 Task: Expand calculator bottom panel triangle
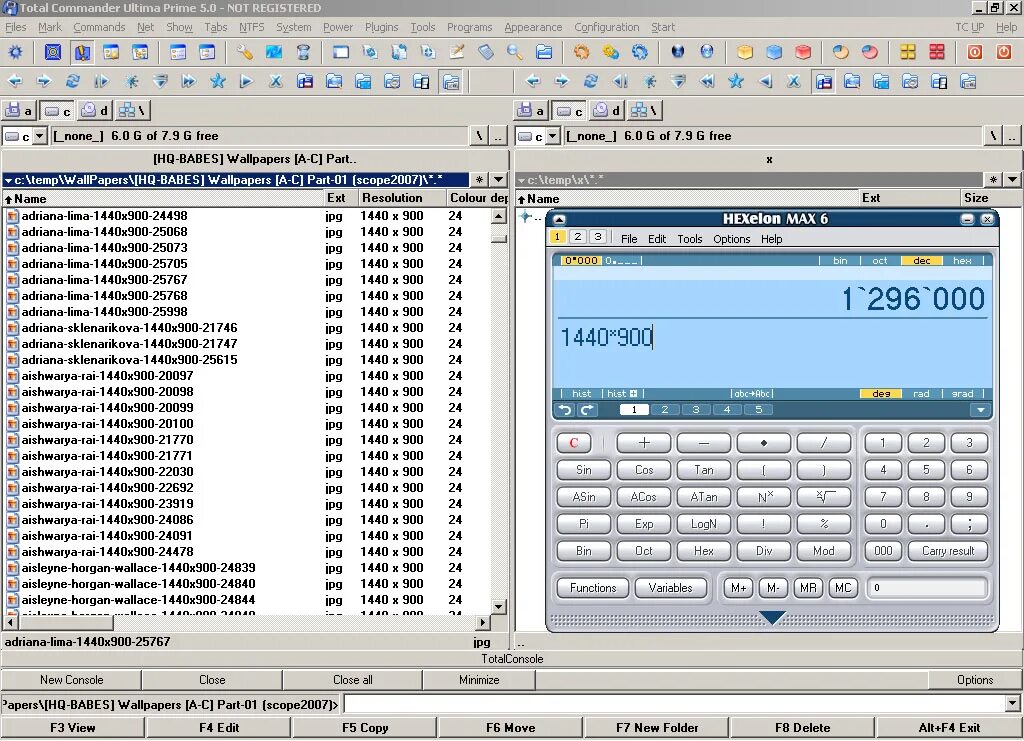tap(773, 618)
